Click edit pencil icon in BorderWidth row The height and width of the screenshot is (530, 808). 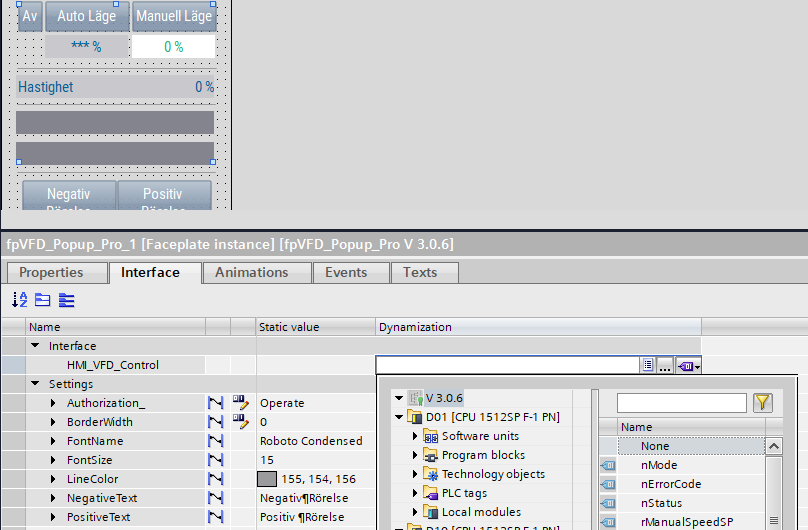(241, 421)
